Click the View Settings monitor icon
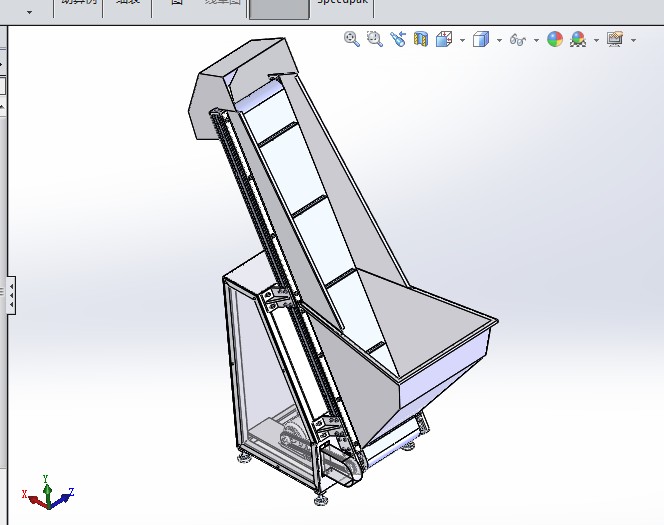 pos(615,39)
